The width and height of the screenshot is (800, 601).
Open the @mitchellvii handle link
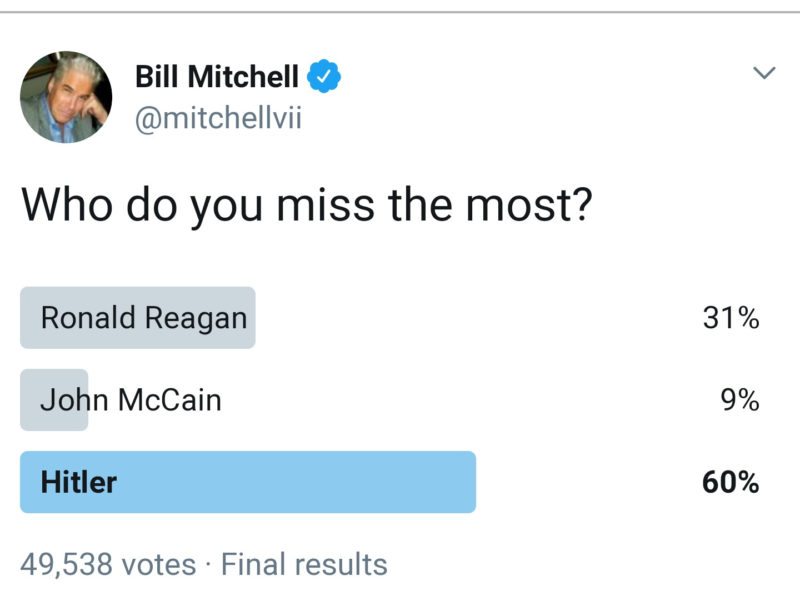pyautogui.click(x=218, y=119)
